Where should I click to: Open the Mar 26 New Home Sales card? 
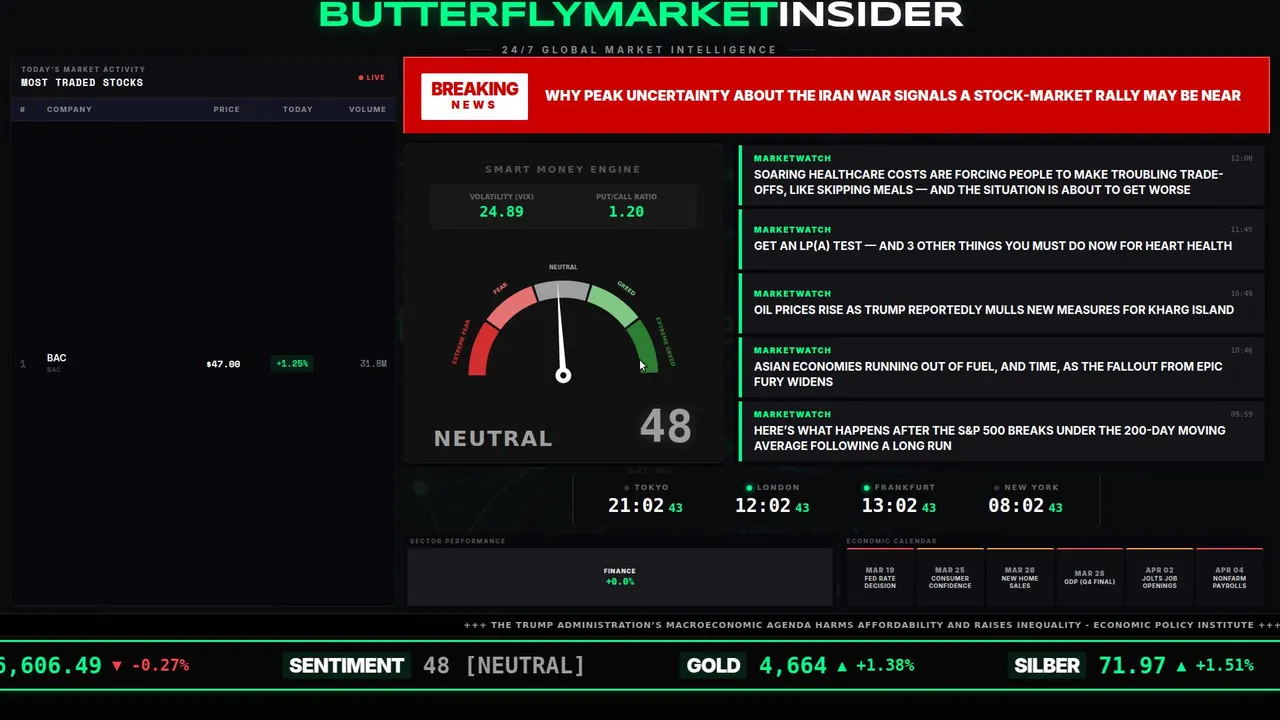tap(1020, 577)
